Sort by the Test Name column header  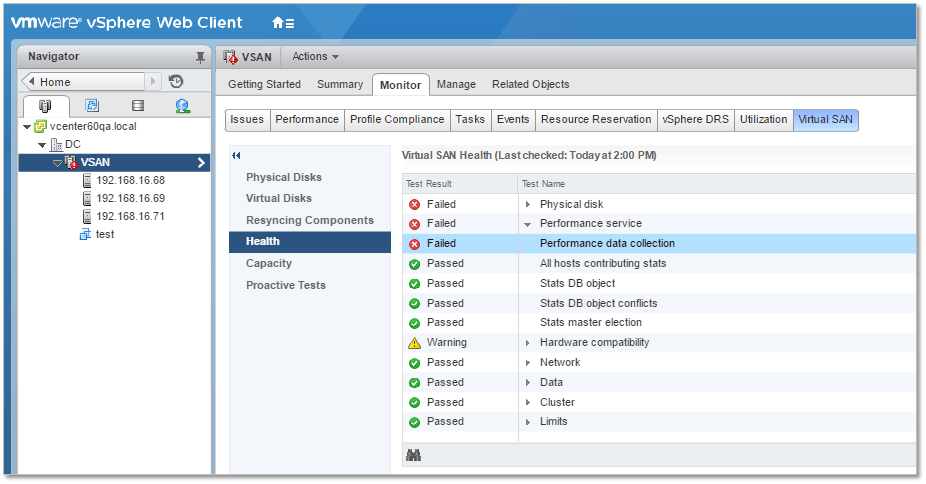tap(718, 184)
